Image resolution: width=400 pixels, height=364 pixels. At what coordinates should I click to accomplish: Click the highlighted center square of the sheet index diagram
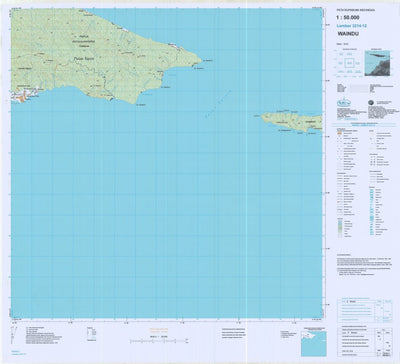[x=349, y=63]
